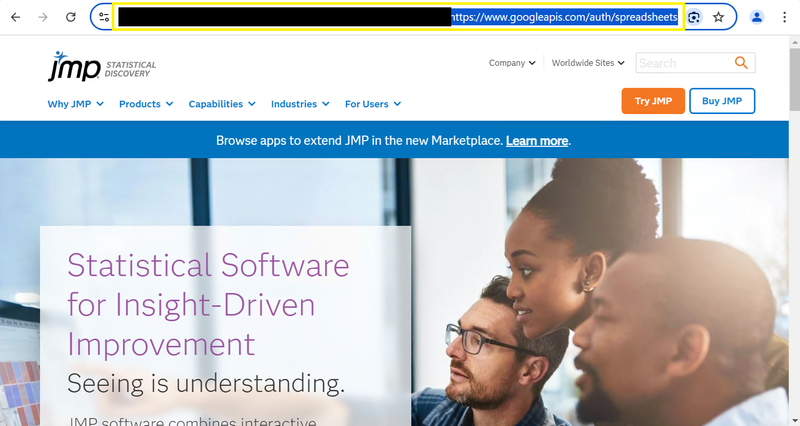Click the orange search magnifier icon
The height and width of the screenshot is (426, 800).
coord(741,63)
